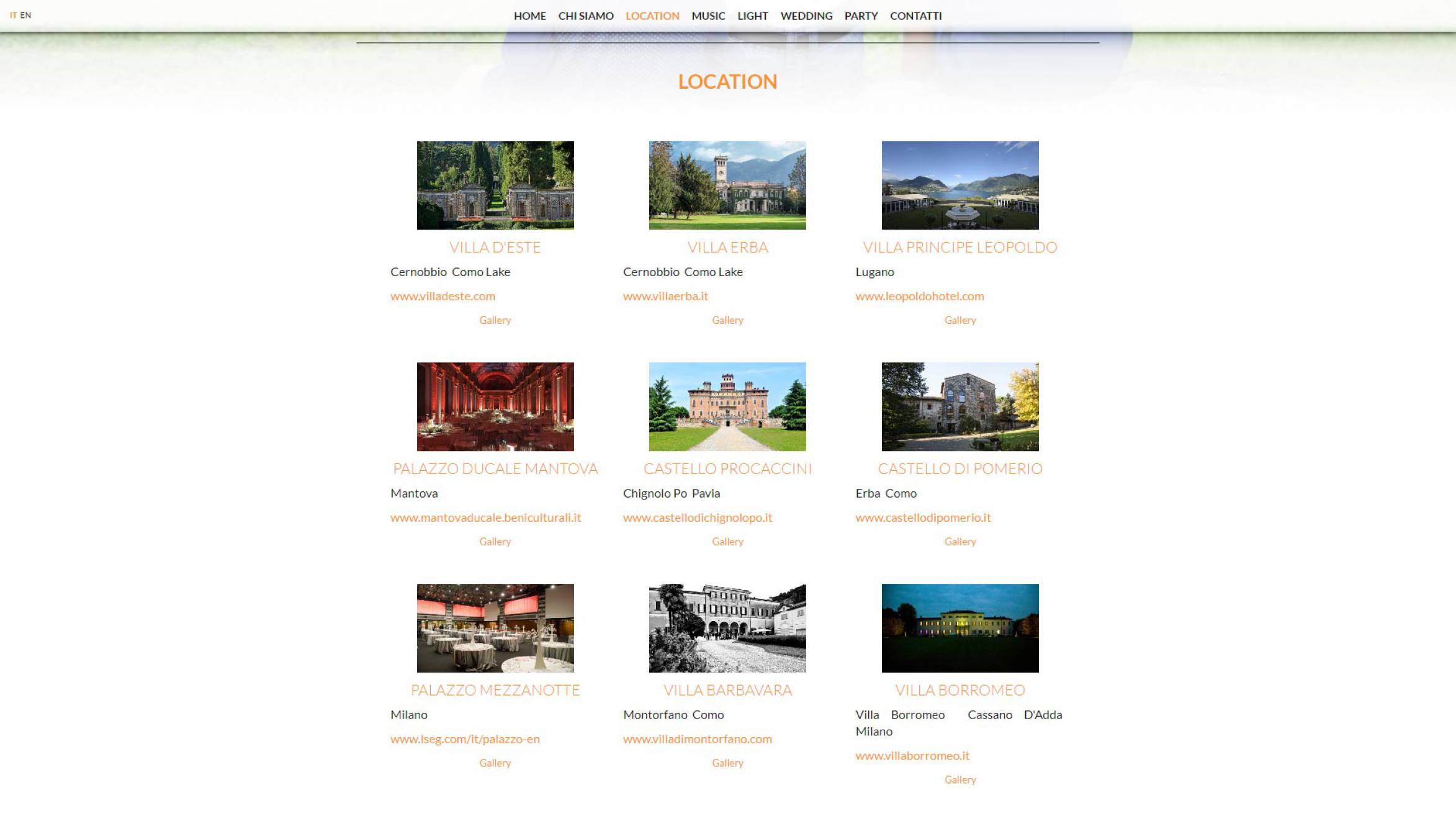Open the CONTATTI page
1456x819 pixels.
click(915, 16)
